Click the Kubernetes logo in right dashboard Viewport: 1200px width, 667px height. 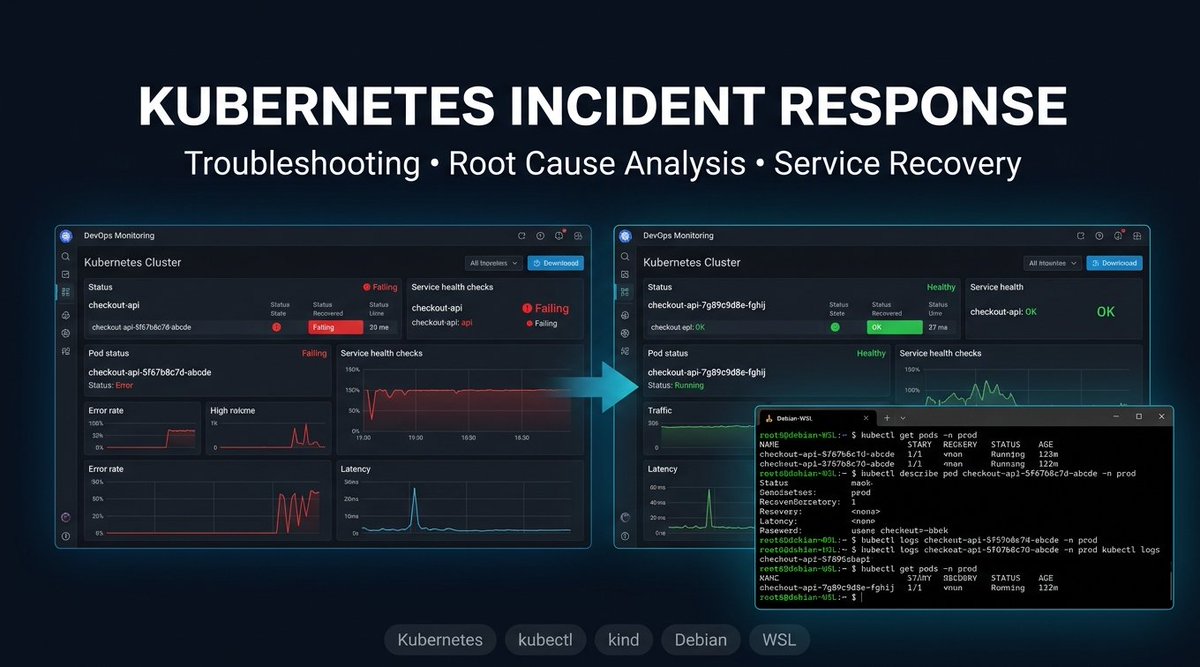pyautogui.click(x=626, y=236)
